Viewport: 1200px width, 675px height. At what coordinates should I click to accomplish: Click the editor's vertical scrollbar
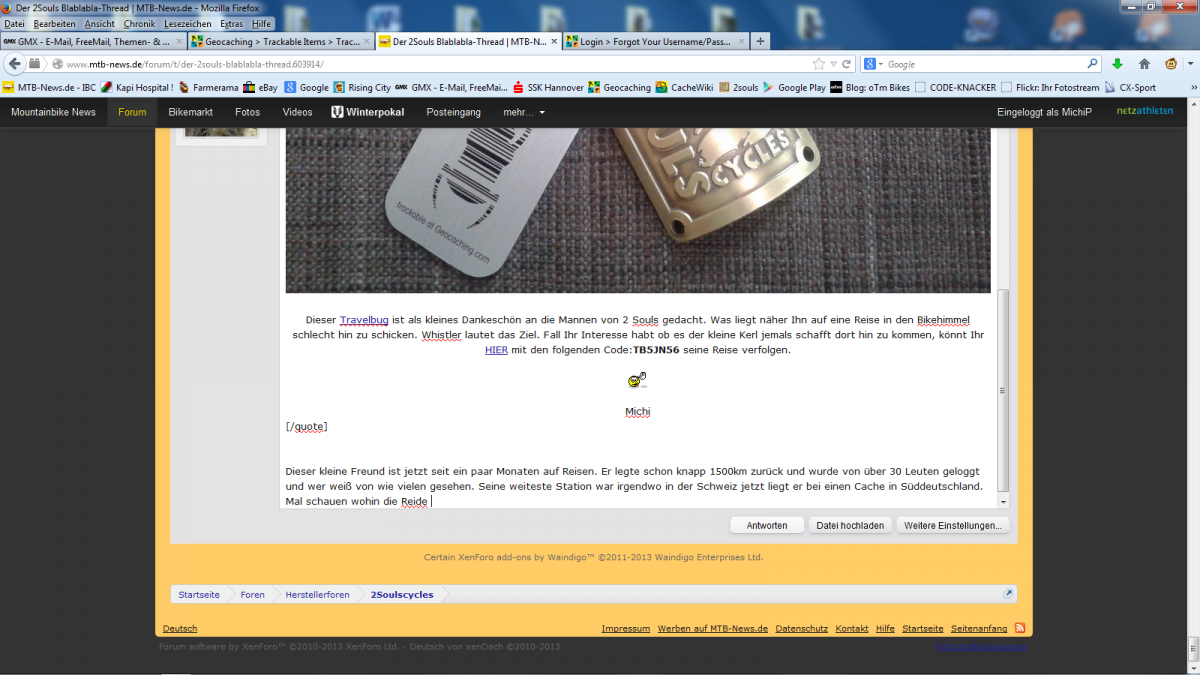click(x=1003, y=390)
